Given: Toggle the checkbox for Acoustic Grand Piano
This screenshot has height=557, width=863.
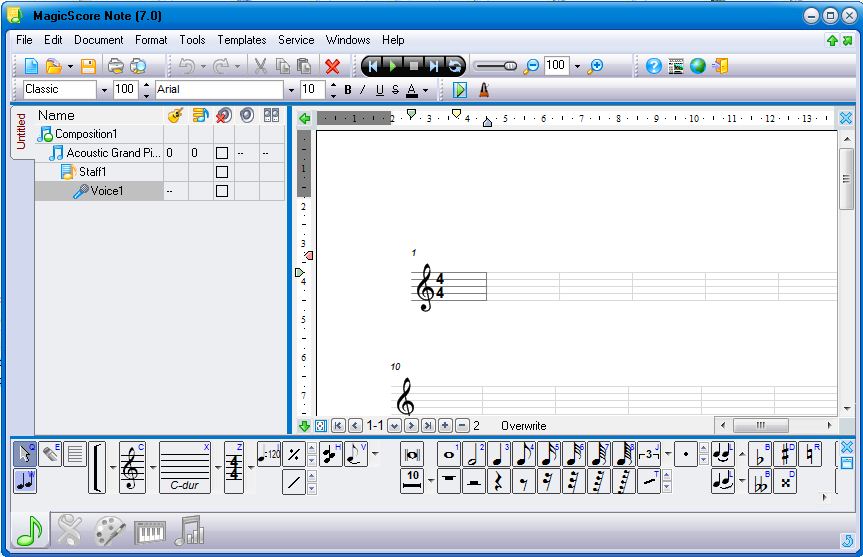Looking at the screenshot, I should click(222, 153).
